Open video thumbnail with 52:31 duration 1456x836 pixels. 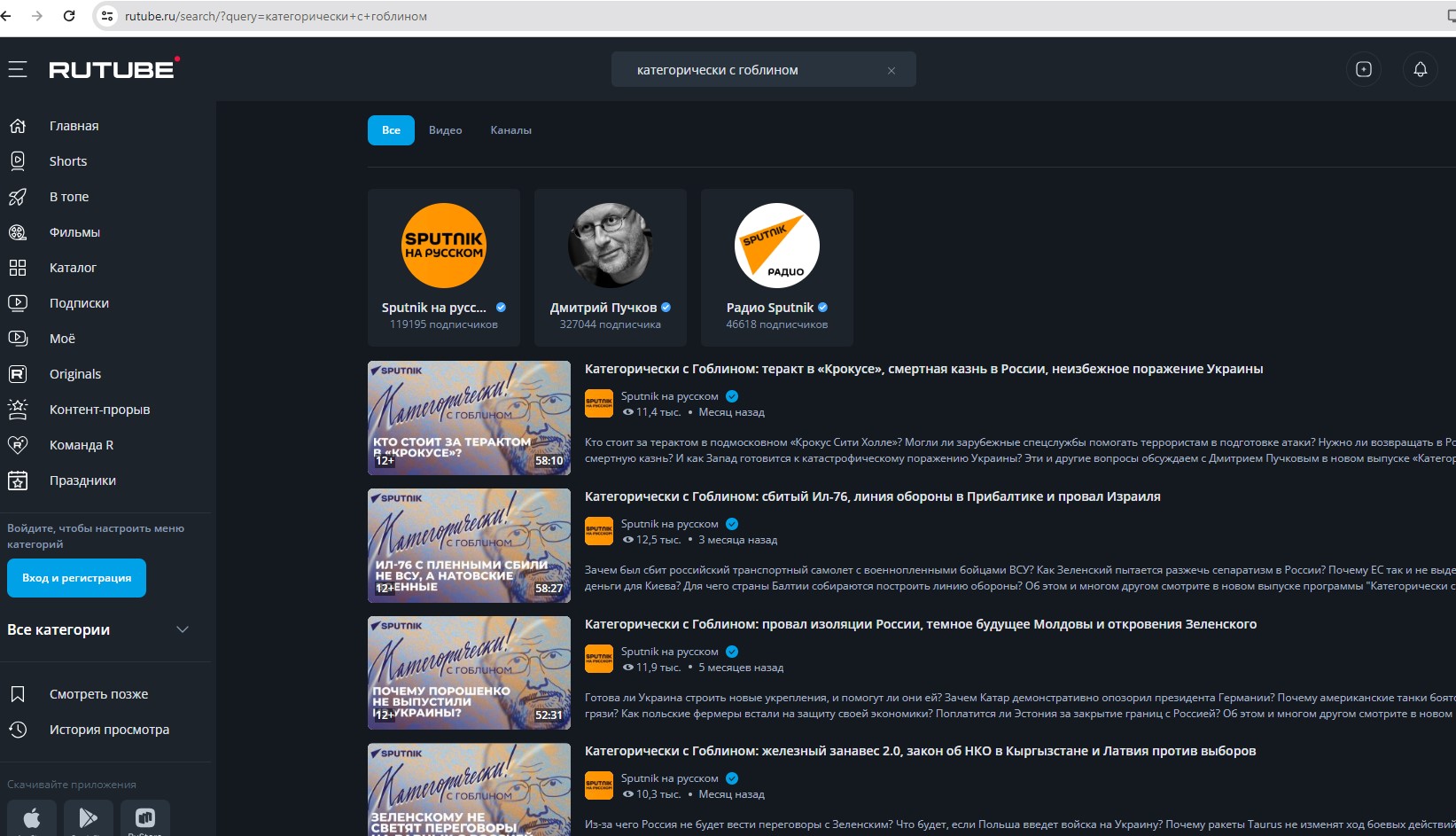pos(469,673)
